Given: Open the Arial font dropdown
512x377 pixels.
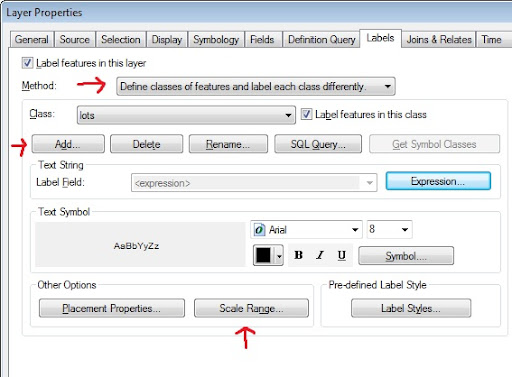Looking at the screenshot, I should click(x=306, y=229).
